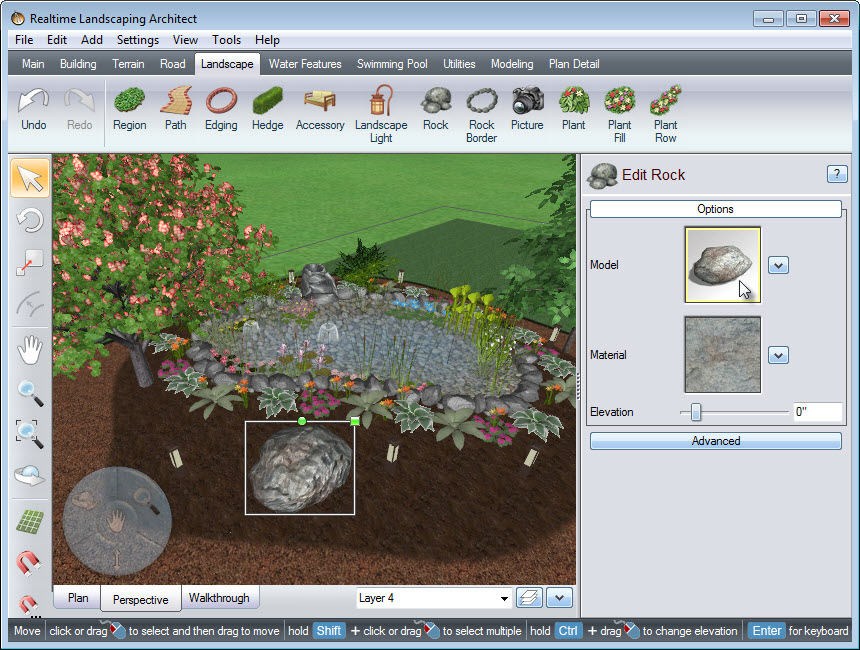Screen dimensions: 860x650
Task: Expand the view options chevron near layers
Action: pyautogui.click(x=559, y=597)
